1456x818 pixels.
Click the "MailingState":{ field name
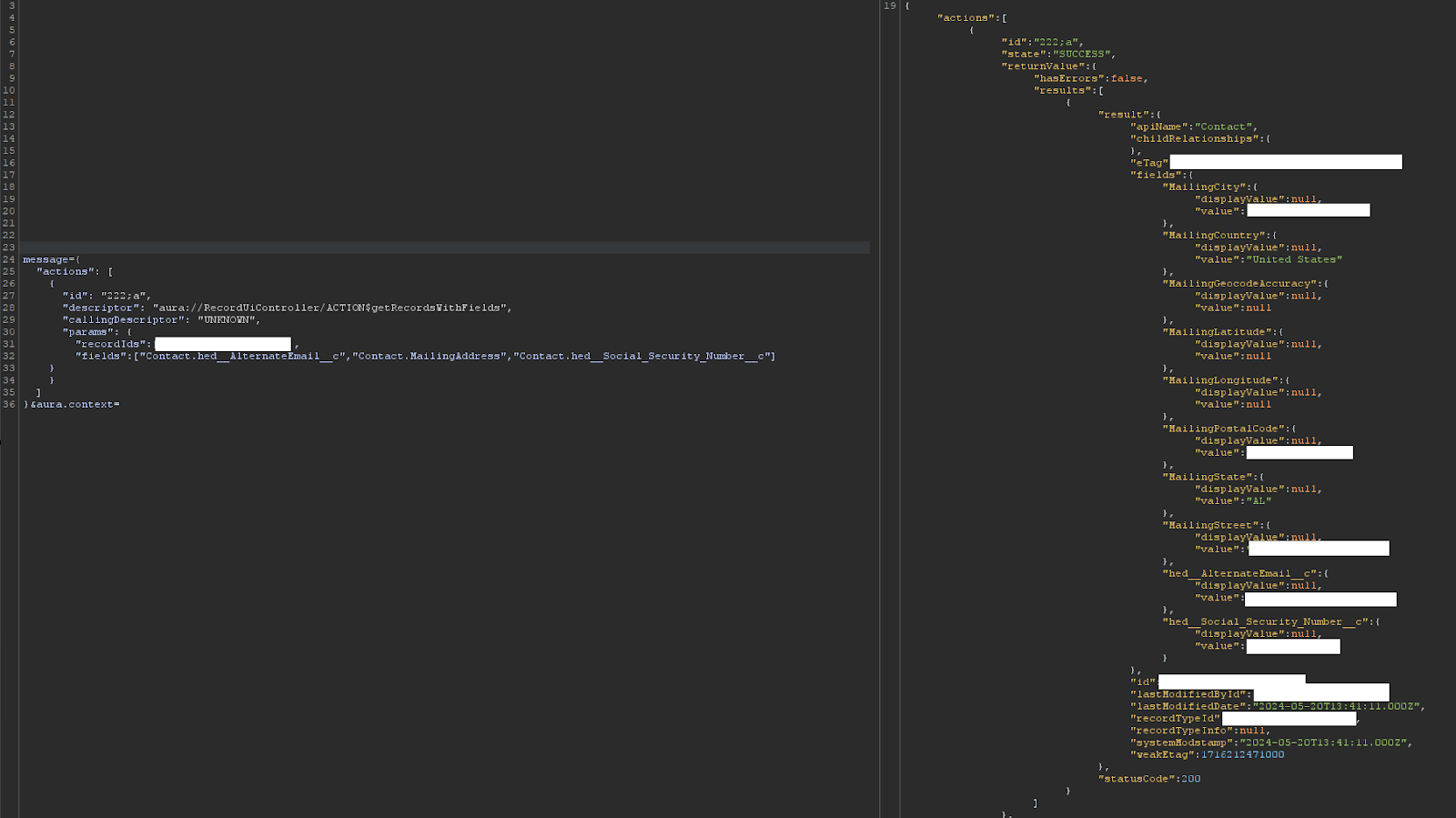point(1213,477)
